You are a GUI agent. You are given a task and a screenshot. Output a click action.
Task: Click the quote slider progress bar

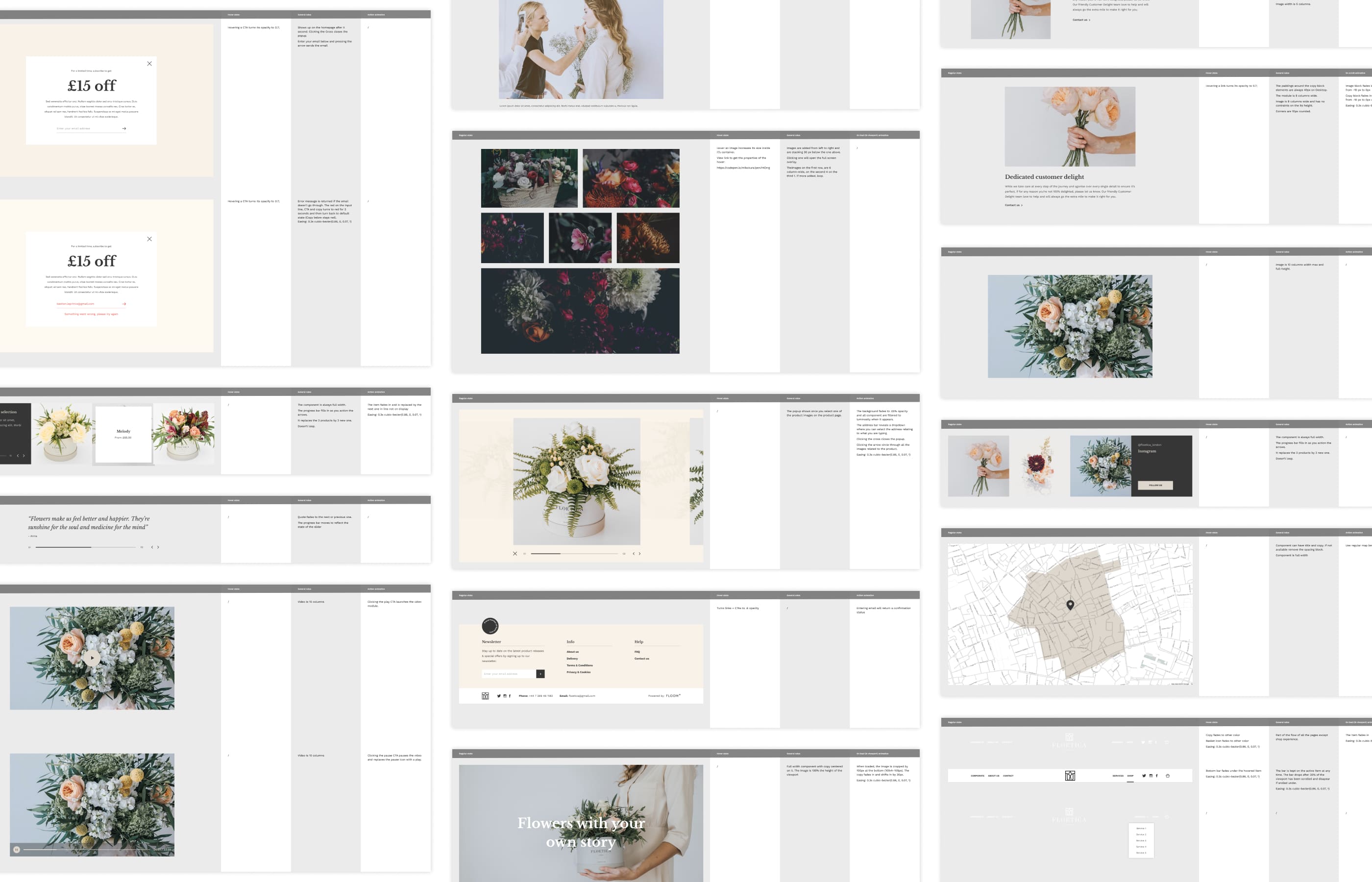tap(85, 547)
